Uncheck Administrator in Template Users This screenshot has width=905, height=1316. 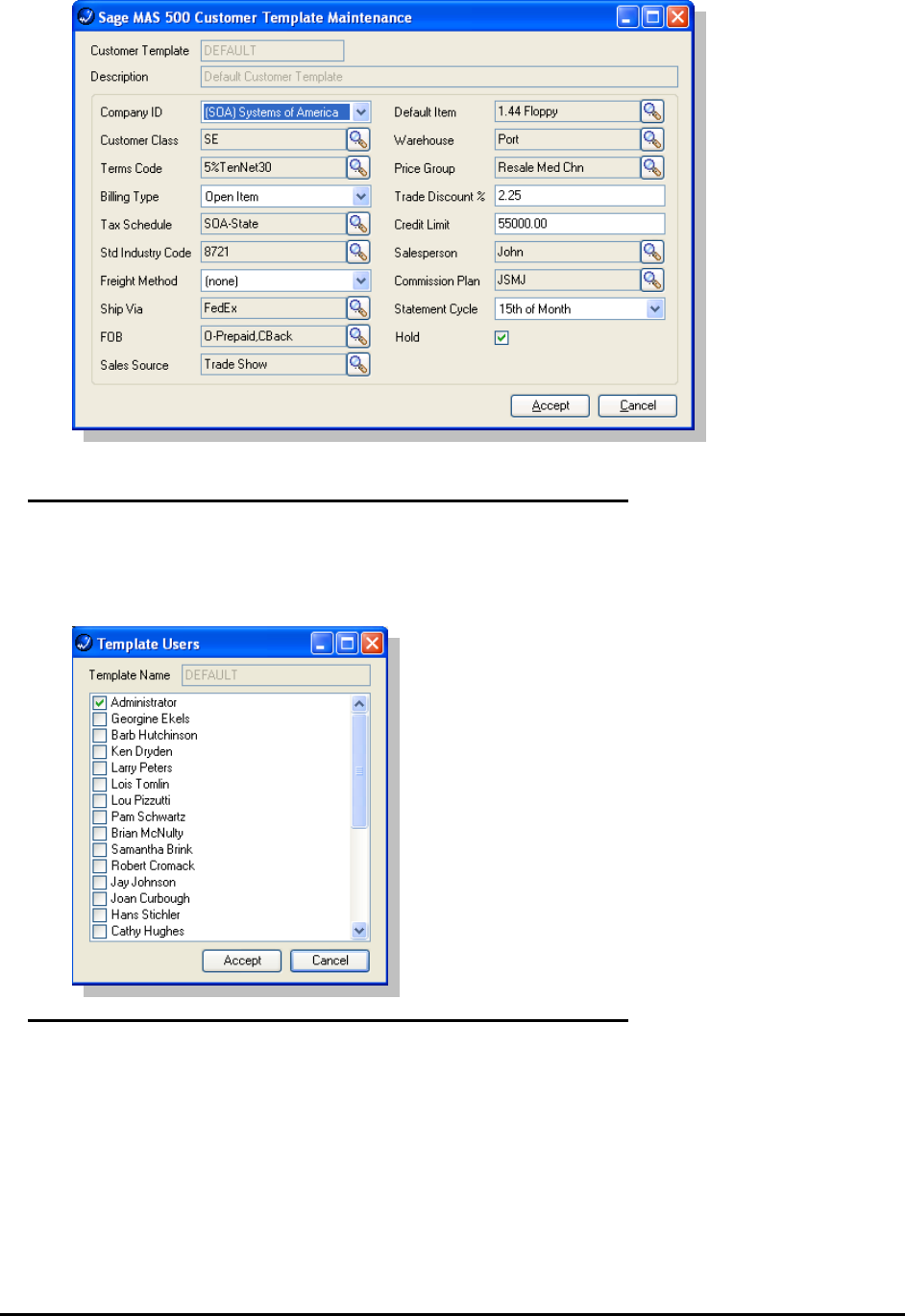100,703
